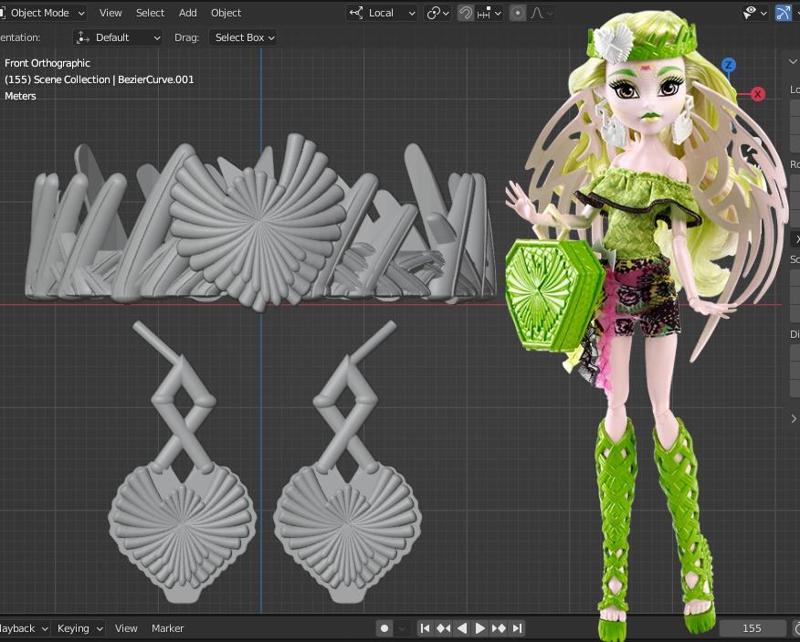Click the proportional falloff curve icon
The height and width of the screenshot is (642, 800).
coord(537,13)
